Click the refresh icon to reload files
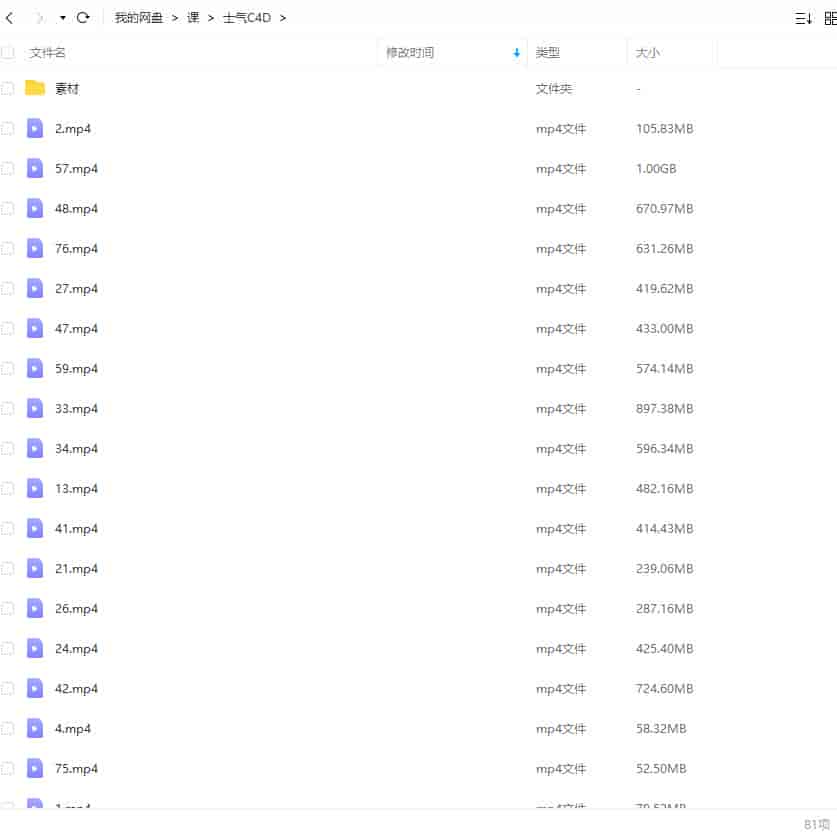The height and width of the screenshot is (836, 837). coord(83,17)
